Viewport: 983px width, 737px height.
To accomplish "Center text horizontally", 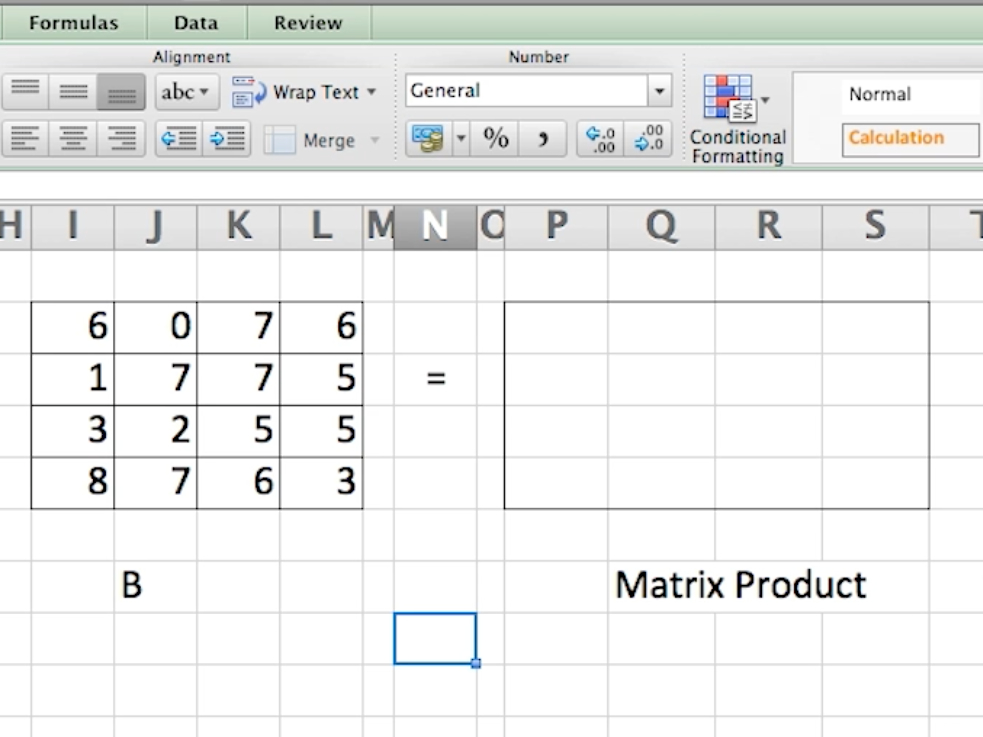I will pos(73,139).
